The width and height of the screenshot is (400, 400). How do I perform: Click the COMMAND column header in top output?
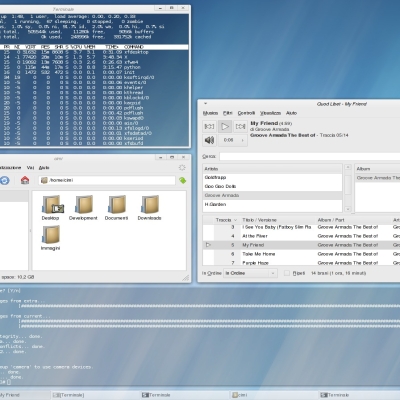coord(134,47)
